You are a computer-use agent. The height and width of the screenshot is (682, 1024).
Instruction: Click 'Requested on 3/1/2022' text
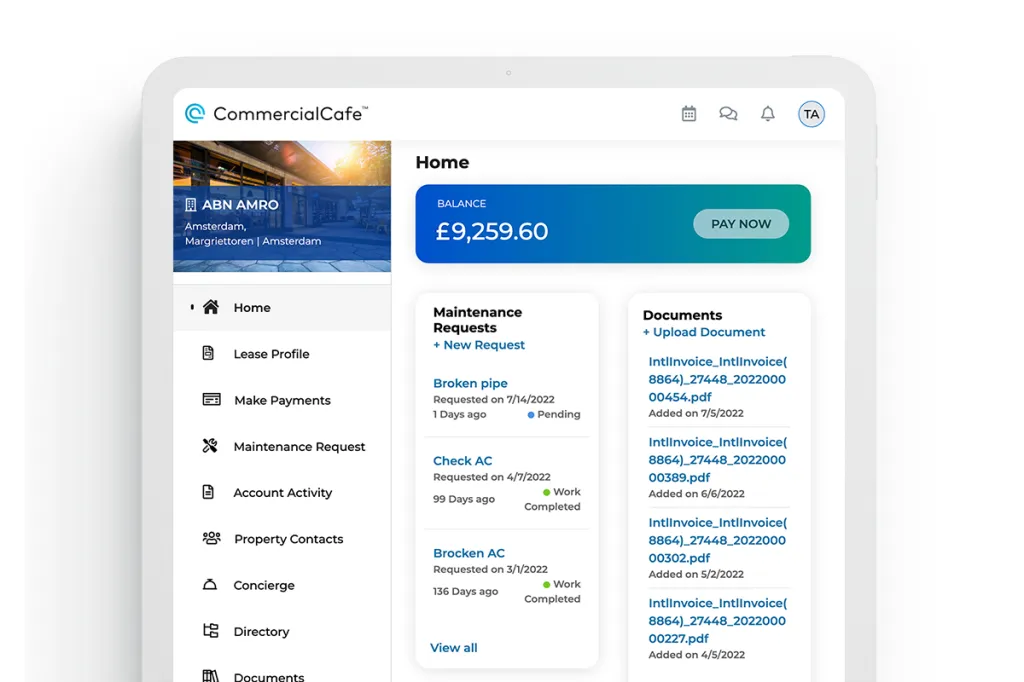point(490,569)
